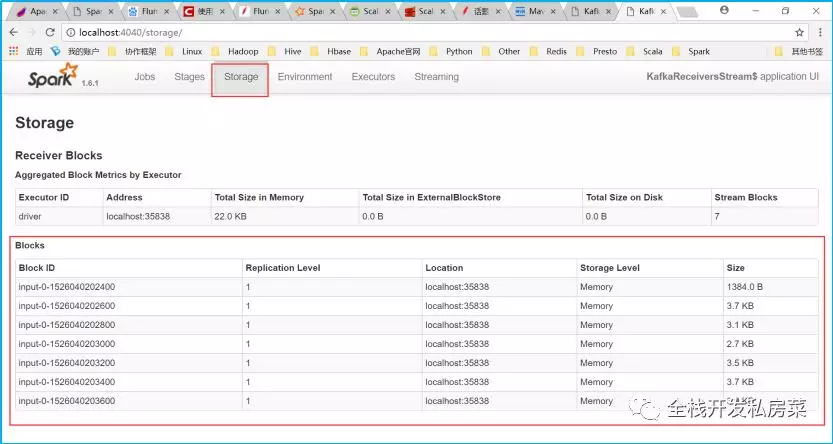Open the 我的账户 bookmark
This screenshot has width=833, height=444.
[x=75, y=52]
